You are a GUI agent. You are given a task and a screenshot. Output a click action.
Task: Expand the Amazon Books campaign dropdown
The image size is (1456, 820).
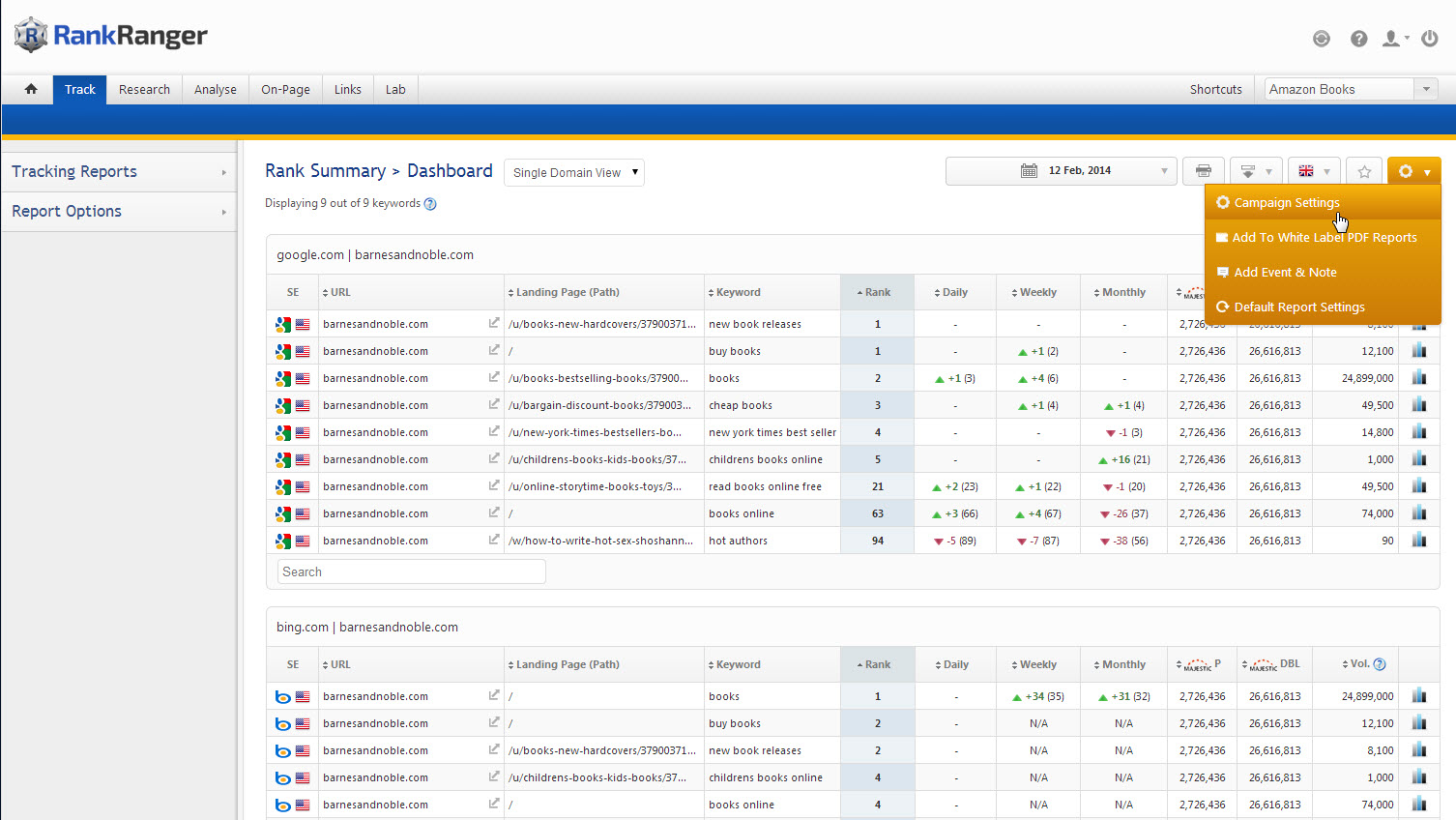coord(1425,89)
